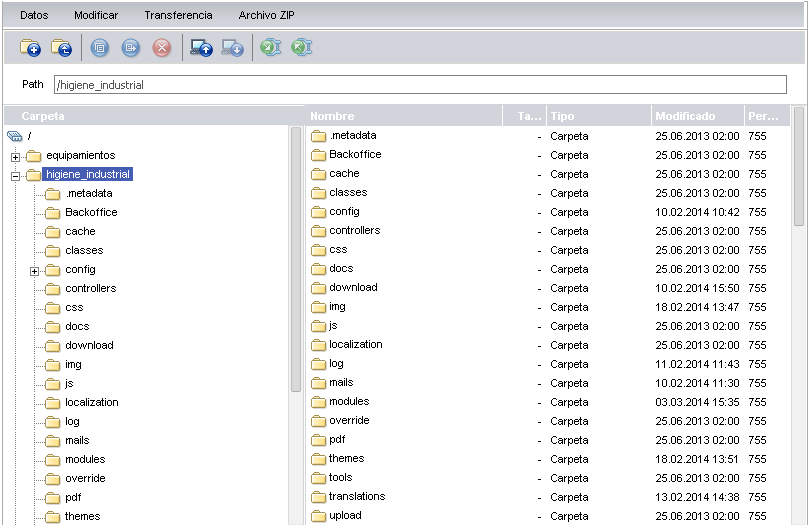
Task: Click the parent folder up icon
Action: [x=62, y=48]
